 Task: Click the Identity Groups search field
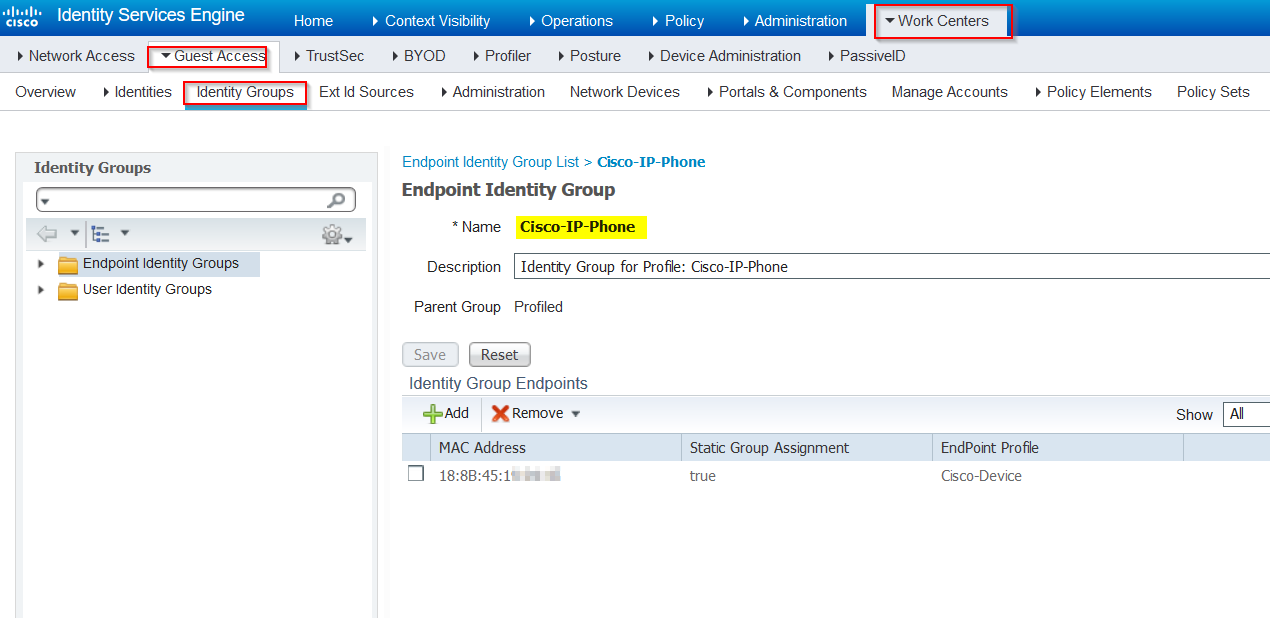196,200
